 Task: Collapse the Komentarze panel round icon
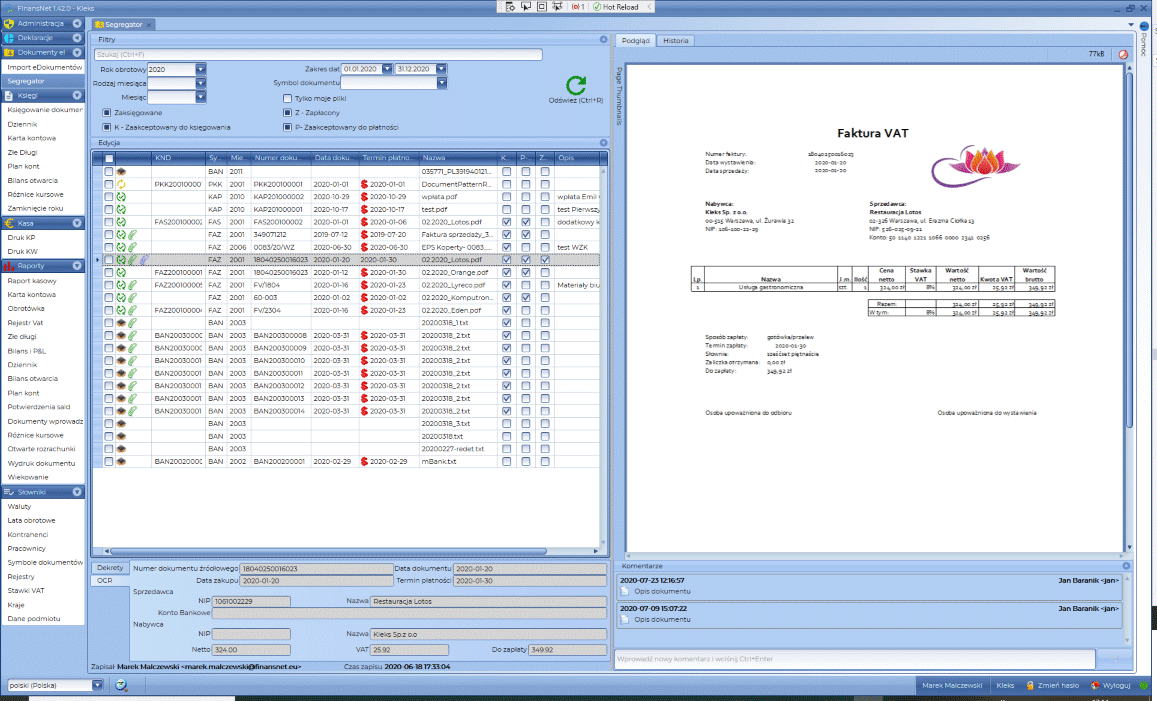[x=1126, y=566]
